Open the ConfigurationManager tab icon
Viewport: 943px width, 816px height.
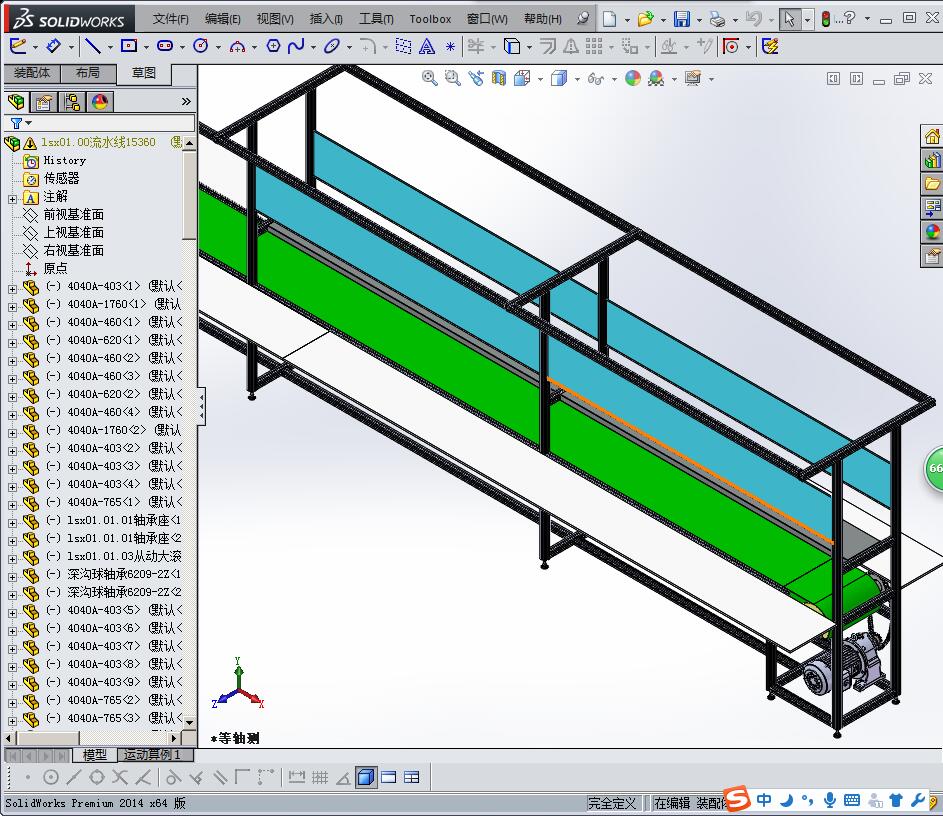[72, 102]
